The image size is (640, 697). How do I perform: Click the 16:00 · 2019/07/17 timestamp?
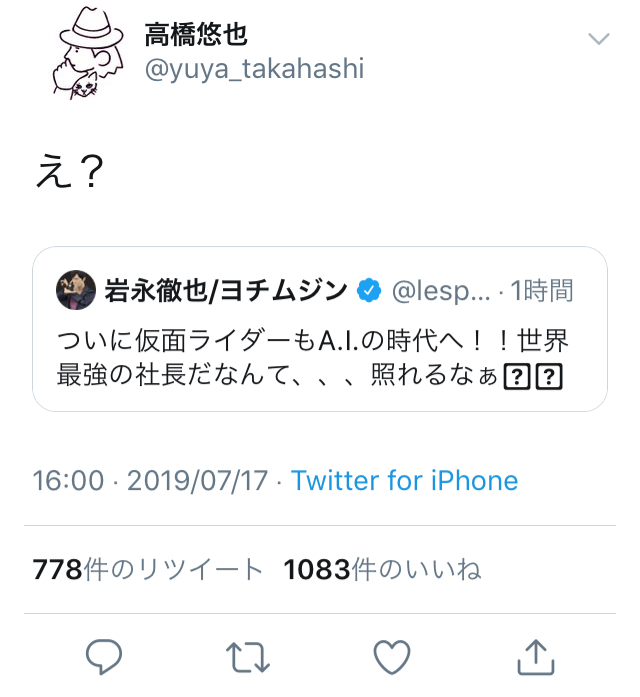(x=151, y=481)
